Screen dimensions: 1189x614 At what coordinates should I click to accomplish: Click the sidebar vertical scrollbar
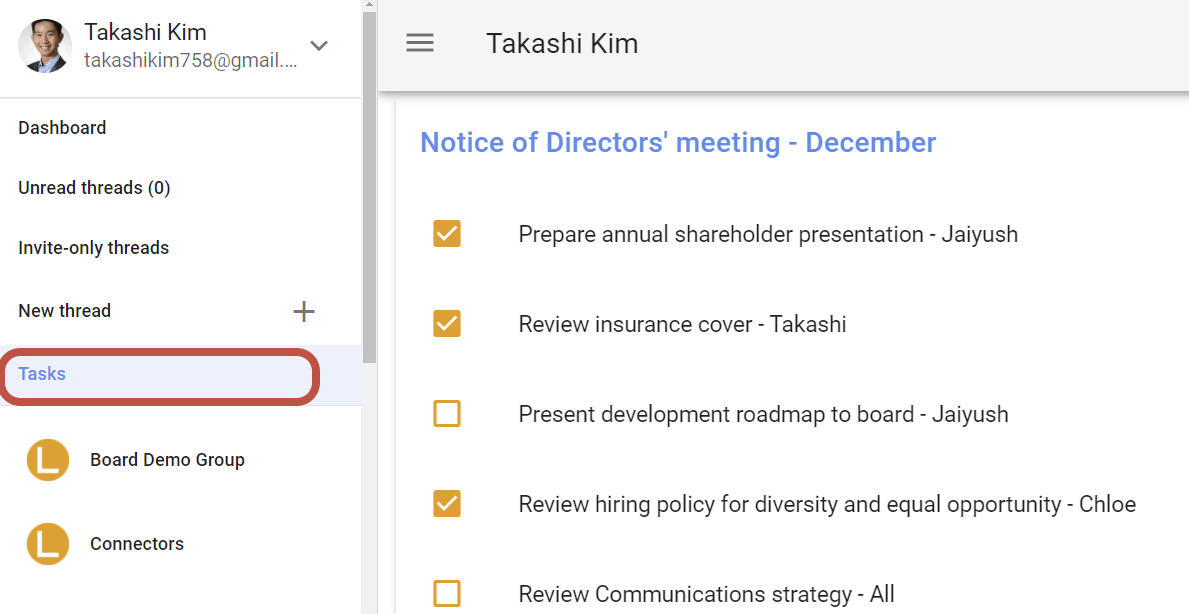point(369,180)
